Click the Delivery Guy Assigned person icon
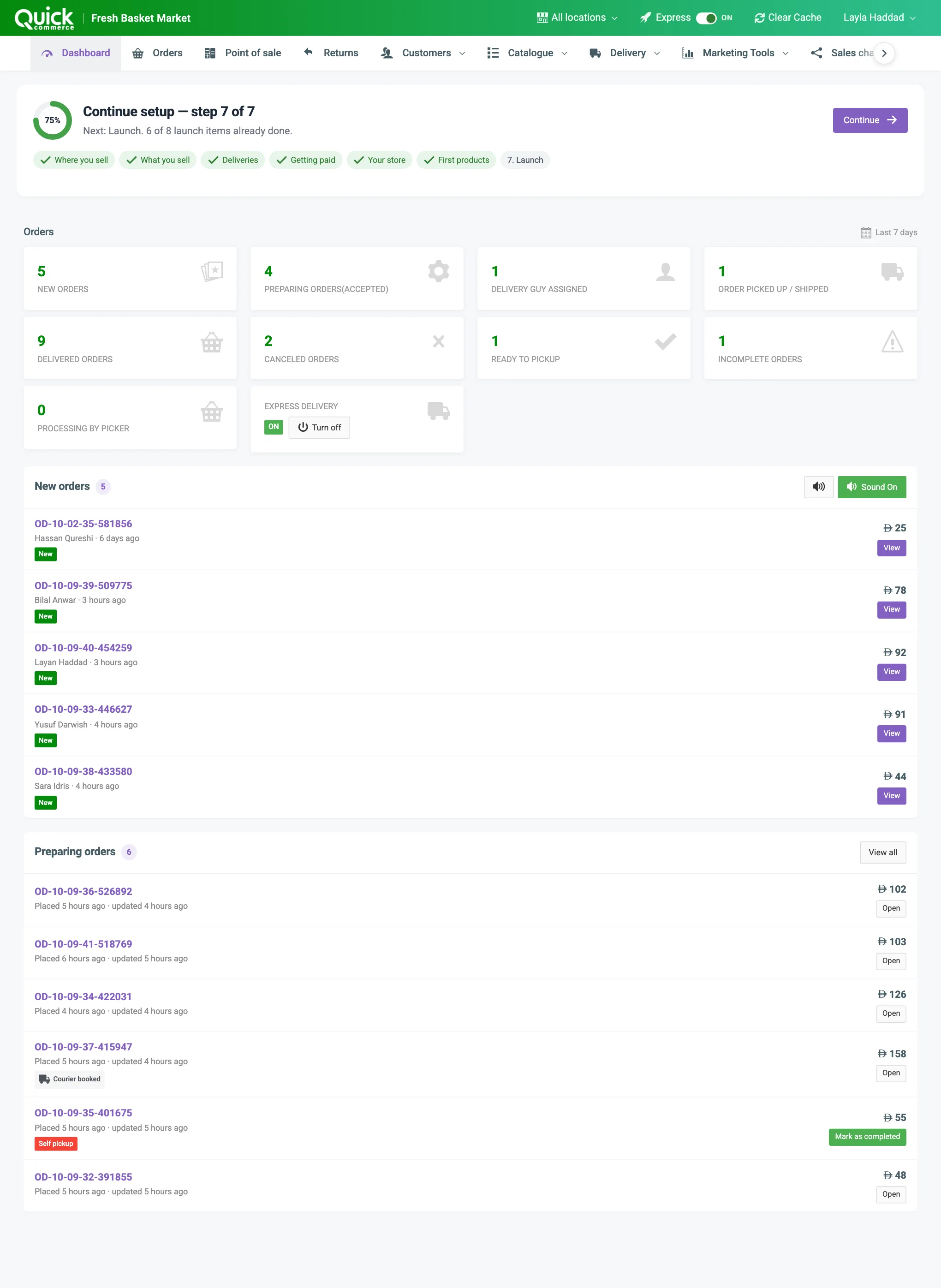The image size is (941, 1288). pos(665,271)
